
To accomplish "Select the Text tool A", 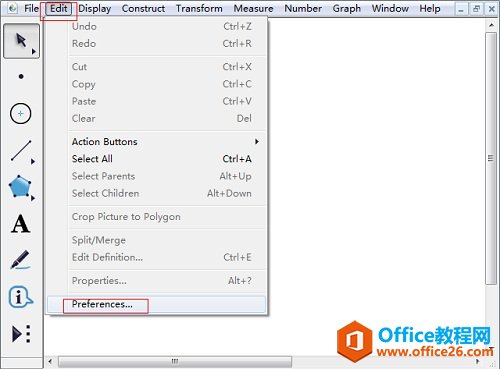I will coord(21,224).
